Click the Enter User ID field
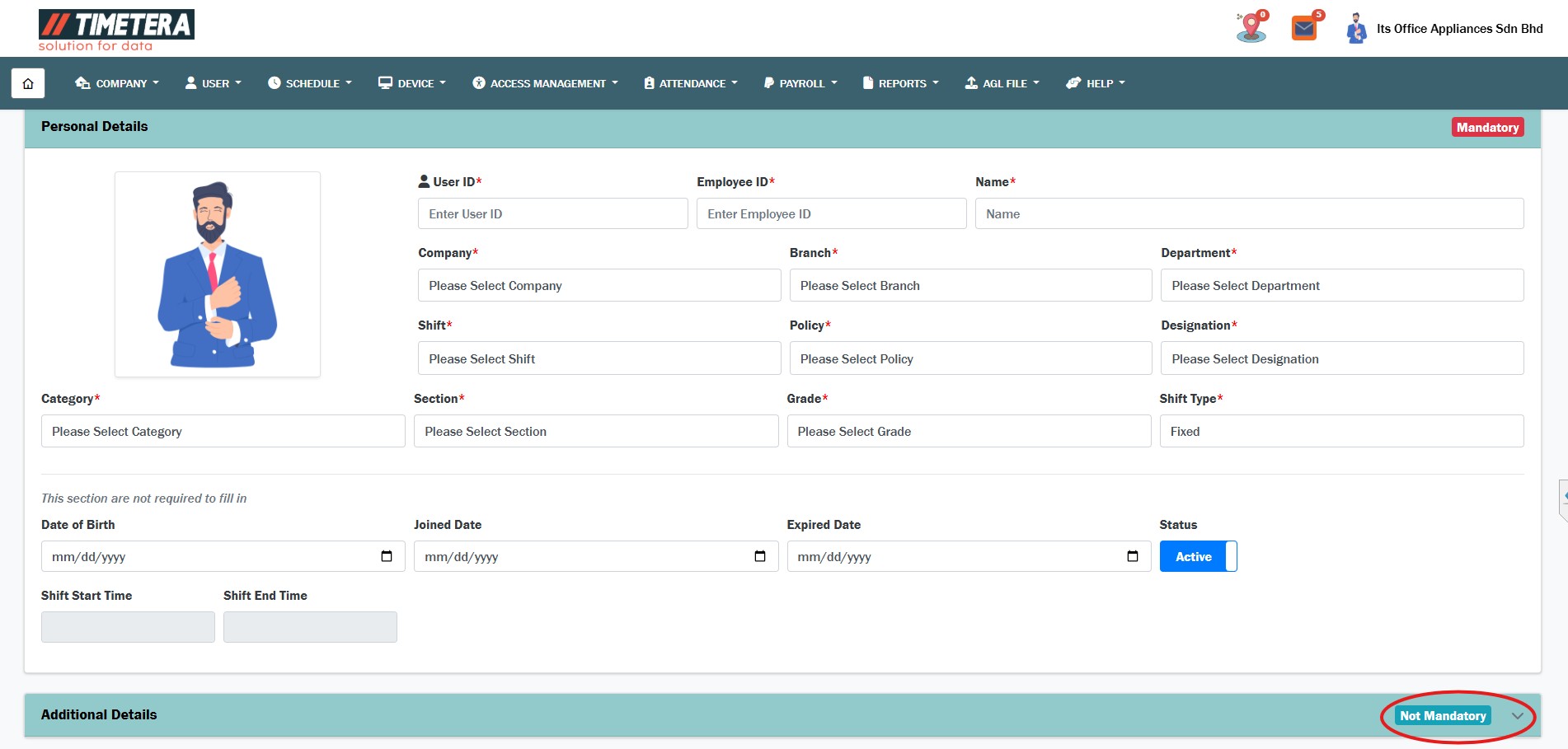The width and height of the screenshot is (1568, 749). coord(552,214)
